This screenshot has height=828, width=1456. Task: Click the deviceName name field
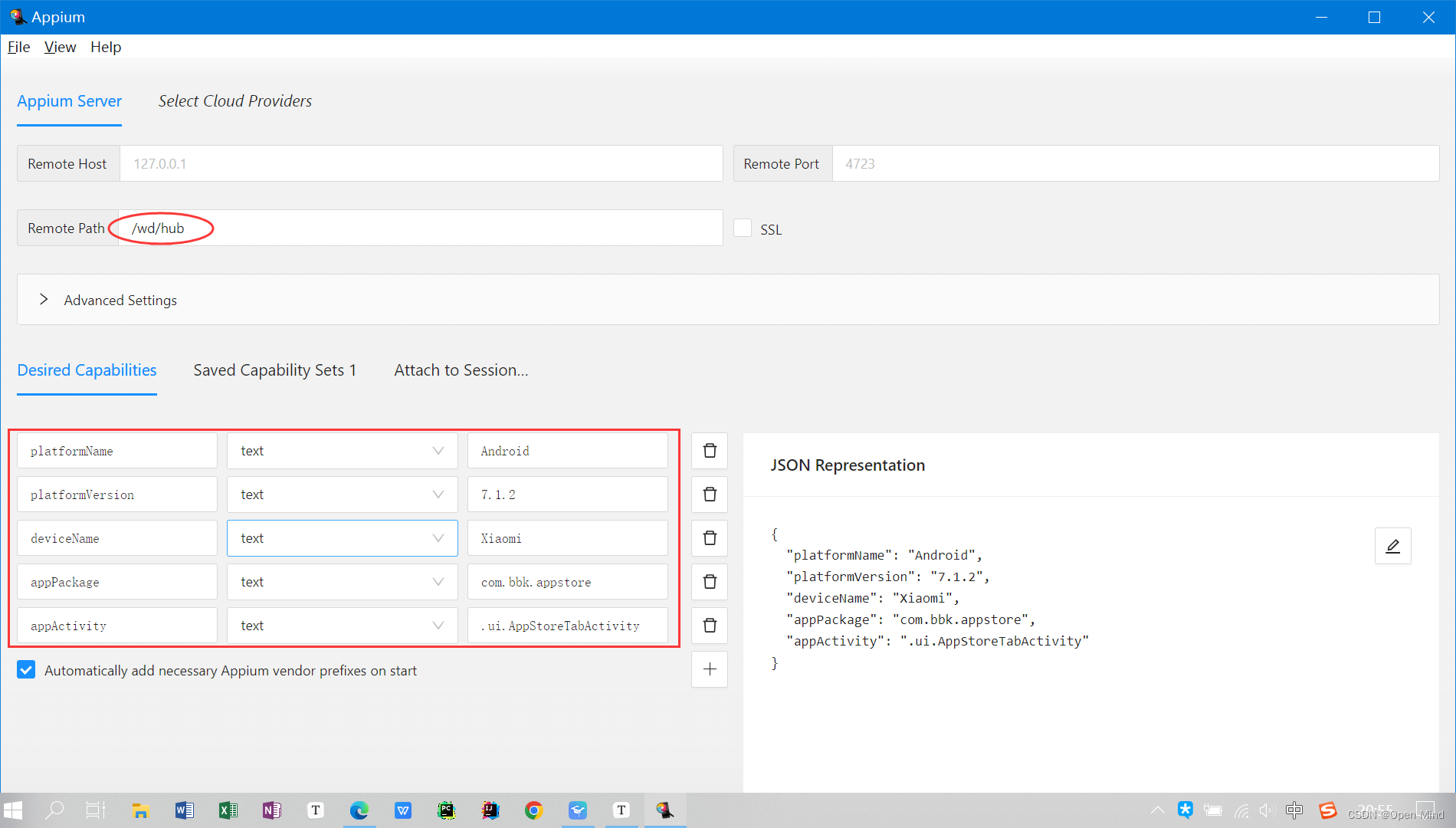(x=117, y=538)
